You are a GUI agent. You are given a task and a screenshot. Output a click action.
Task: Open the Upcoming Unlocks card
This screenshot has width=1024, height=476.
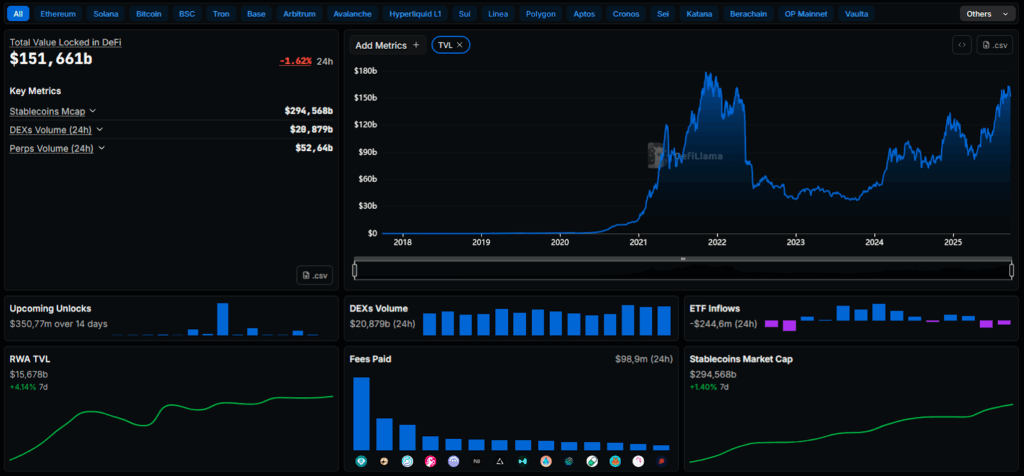[50, 308]
